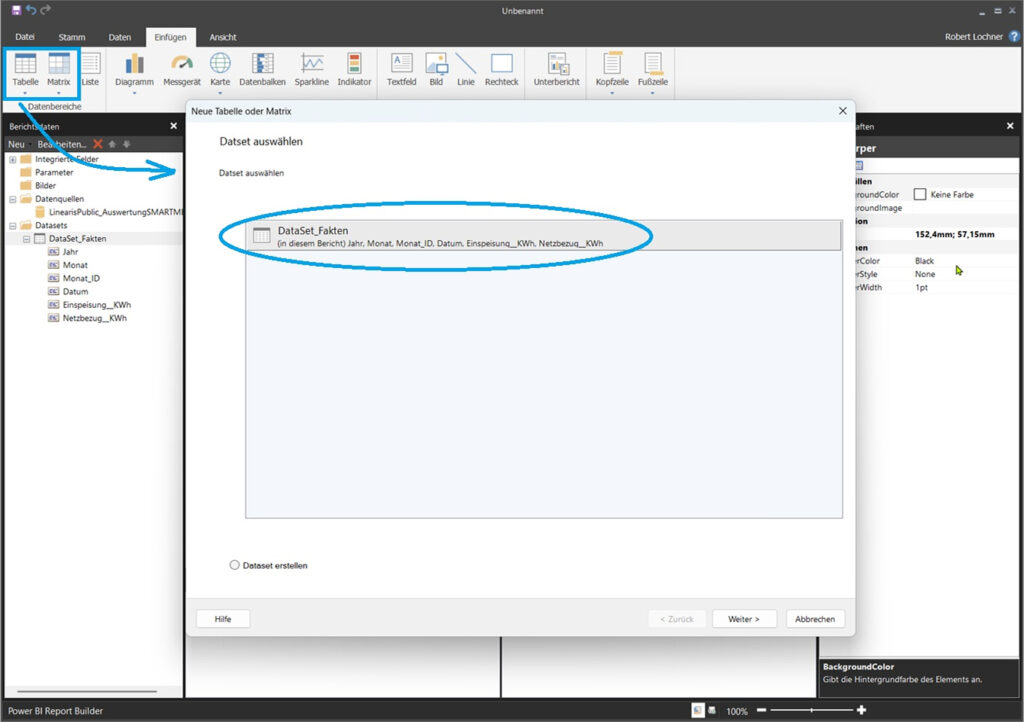Select the Dataset erstellen radio button

(235, 565)
